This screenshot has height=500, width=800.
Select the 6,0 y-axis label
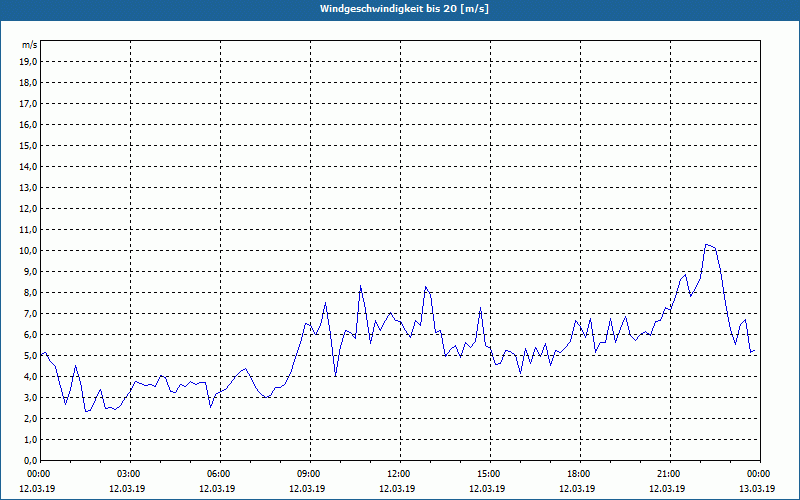pyautogui.click(x=31, y=334)
